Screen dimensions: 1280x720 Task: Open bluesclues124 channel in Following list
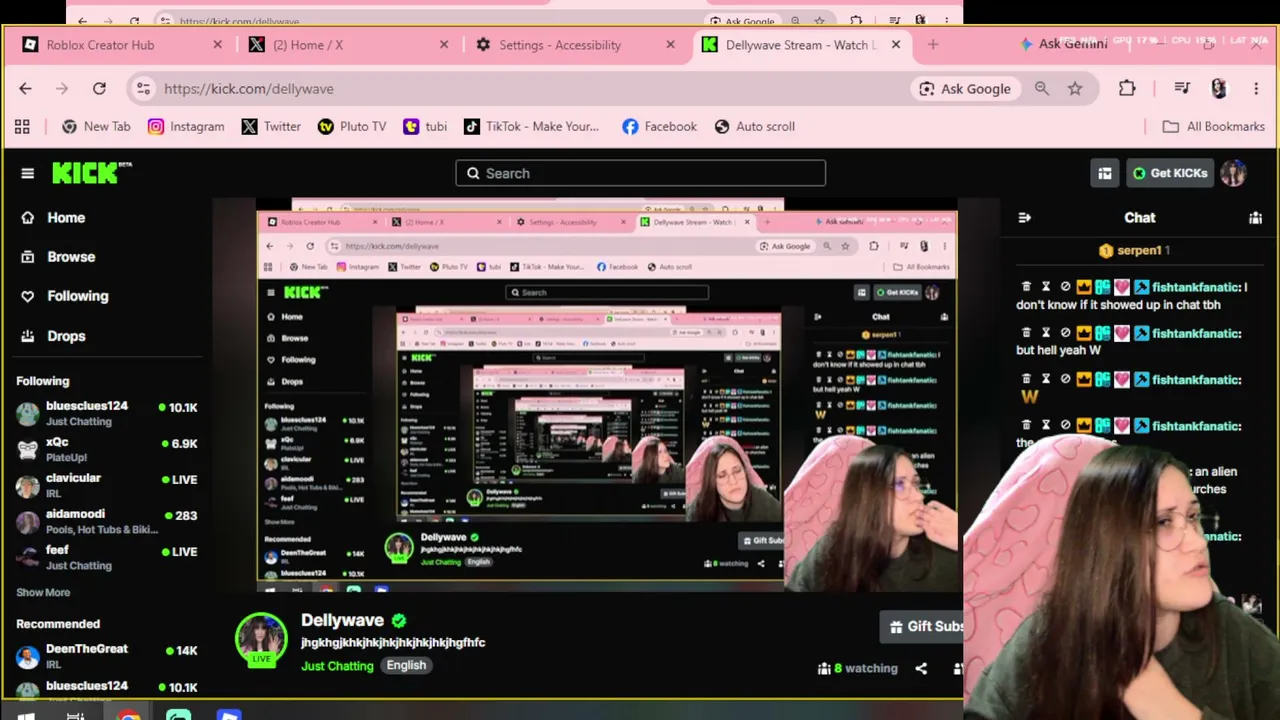[106, 413]
